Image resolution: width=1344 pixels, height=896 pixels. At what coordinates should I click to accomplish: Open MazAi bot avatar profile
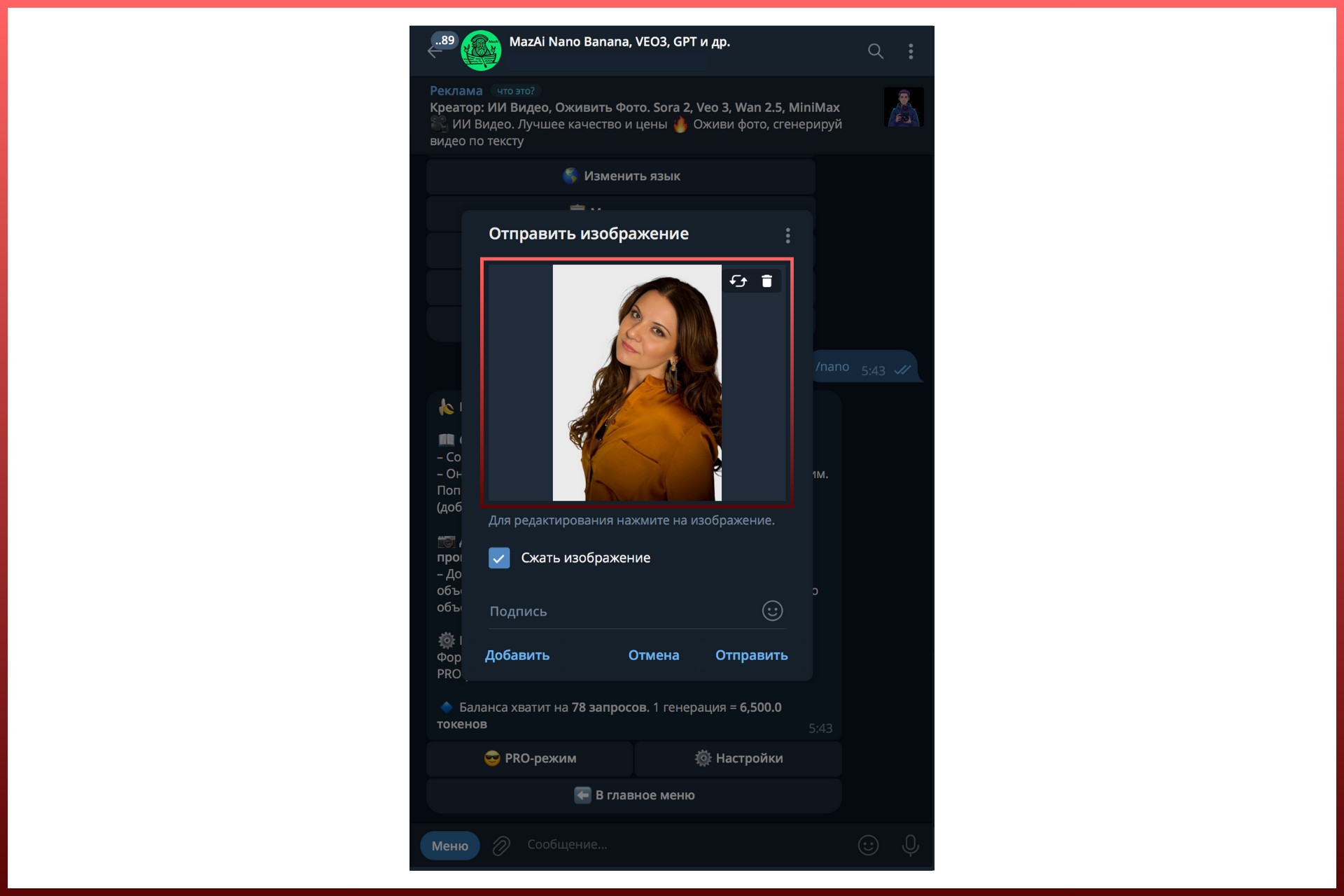(x=481, y=50)
